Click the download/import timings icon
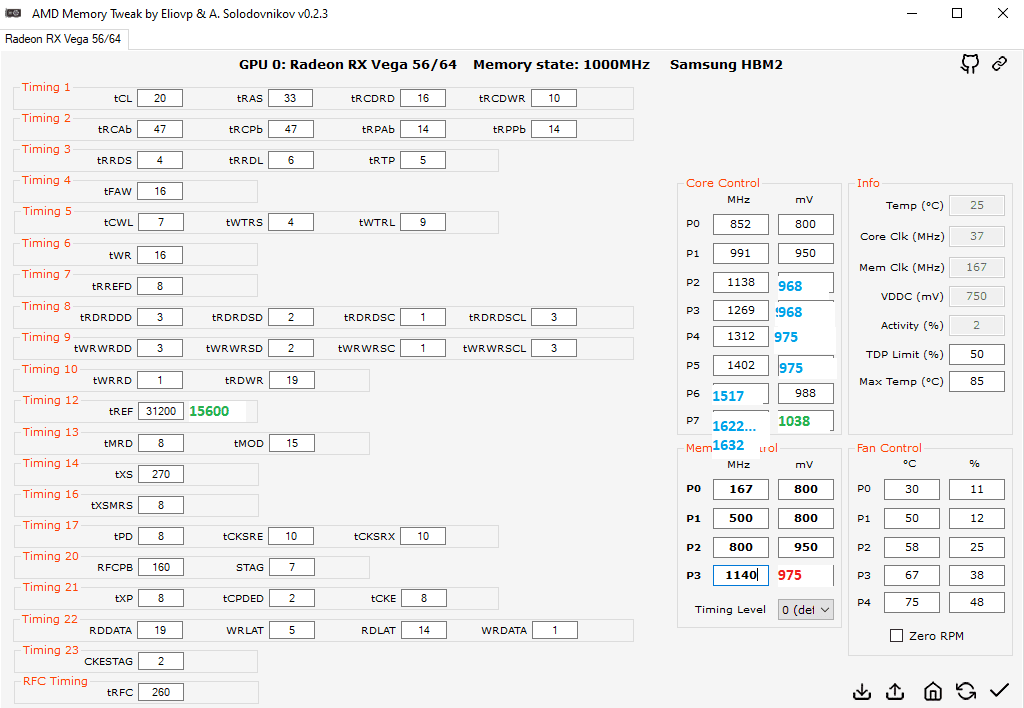The width and height of the screenshot is (1024, 708). 862,691
